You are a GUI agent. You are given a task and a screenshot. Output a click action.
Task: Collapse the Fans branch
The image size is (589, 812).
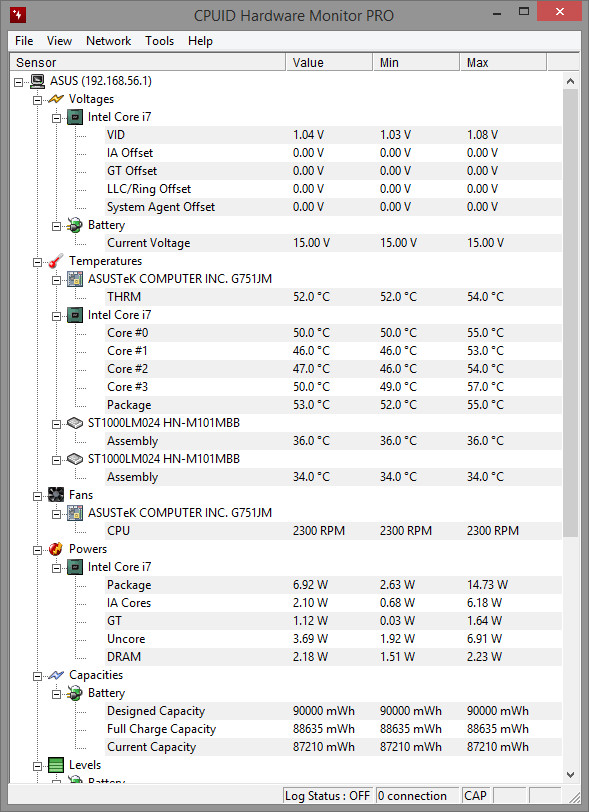(37, 496)
